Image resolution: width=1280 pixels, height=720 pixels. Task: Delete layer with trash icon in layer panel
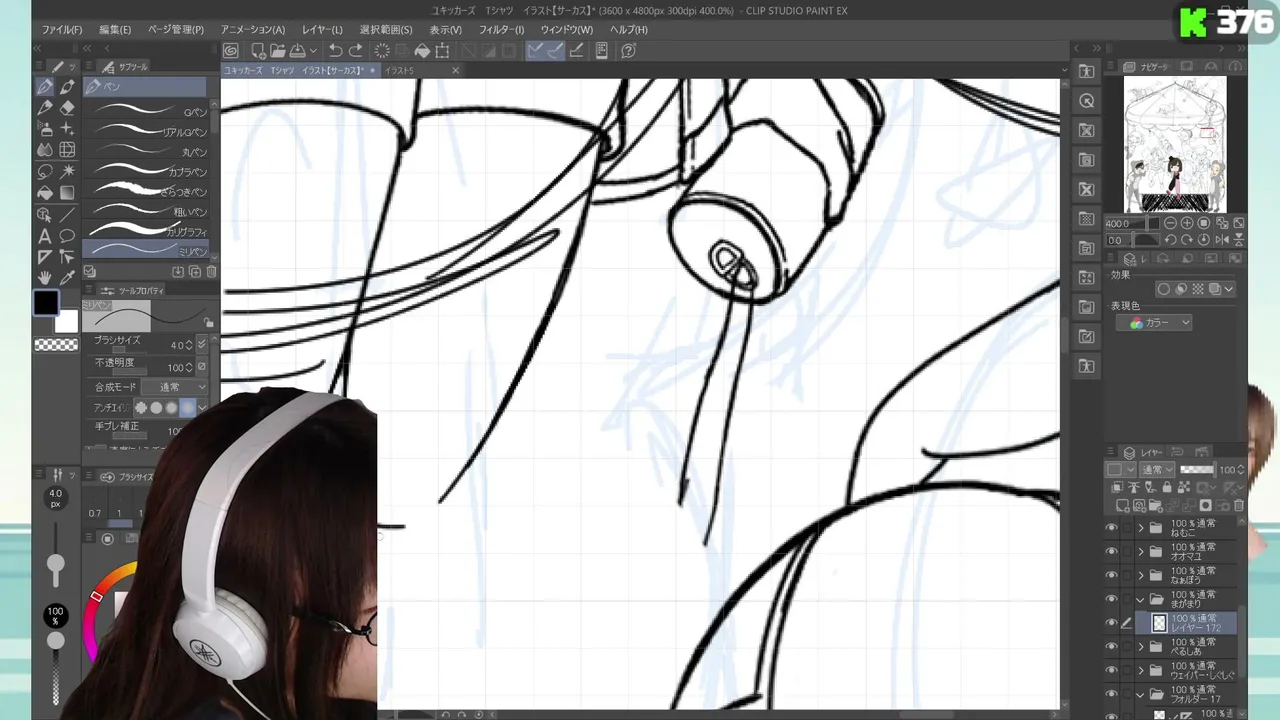[1240, 506]
